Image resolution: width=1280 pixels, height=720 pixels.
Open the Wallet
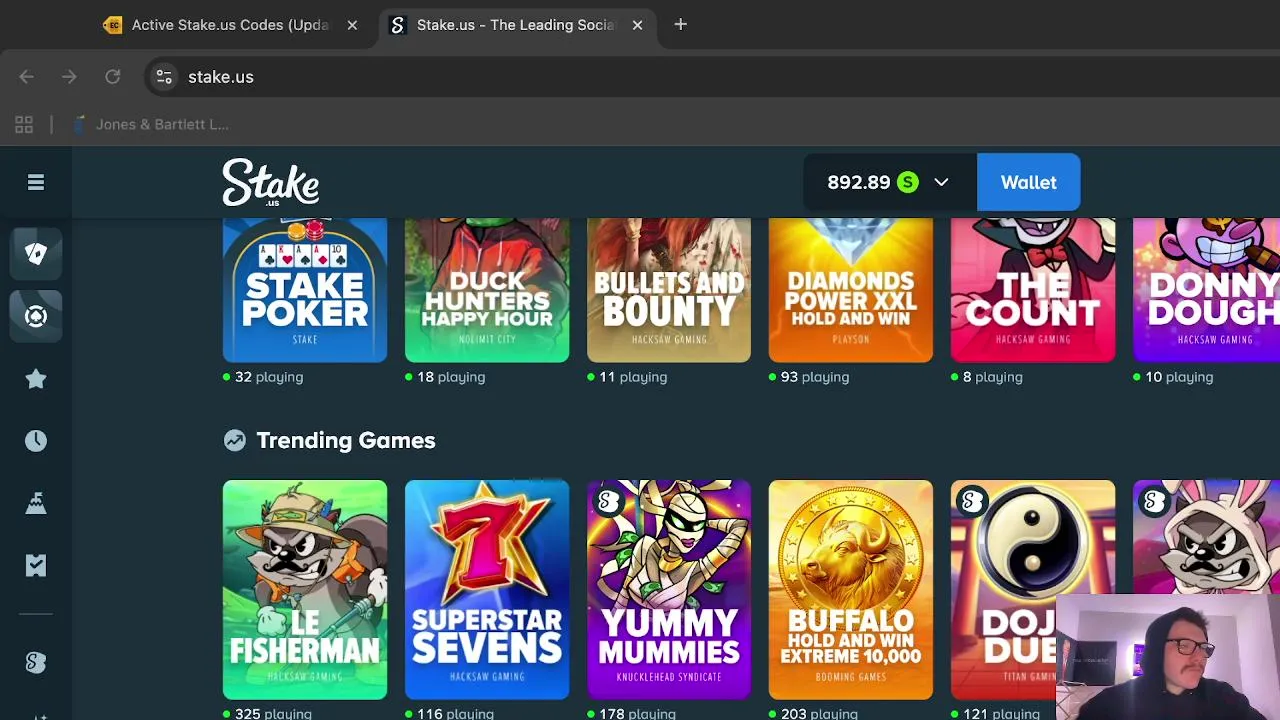pos(1028,182)
